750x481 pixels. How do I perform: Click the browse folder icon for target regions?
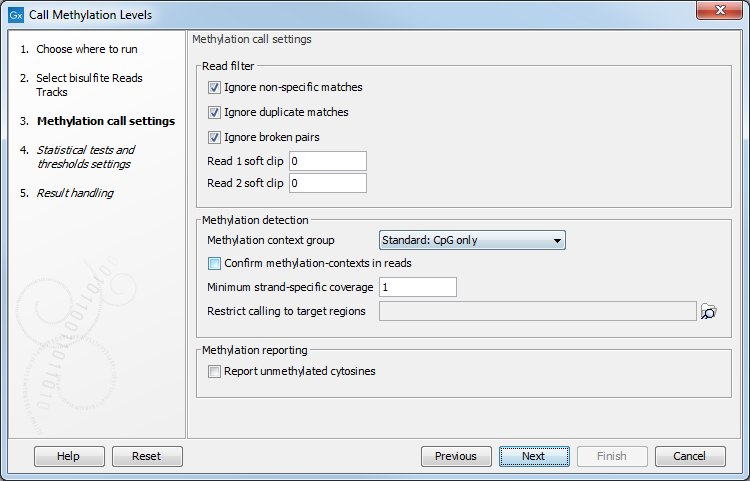pyautogui.click(x=709, y=312)
